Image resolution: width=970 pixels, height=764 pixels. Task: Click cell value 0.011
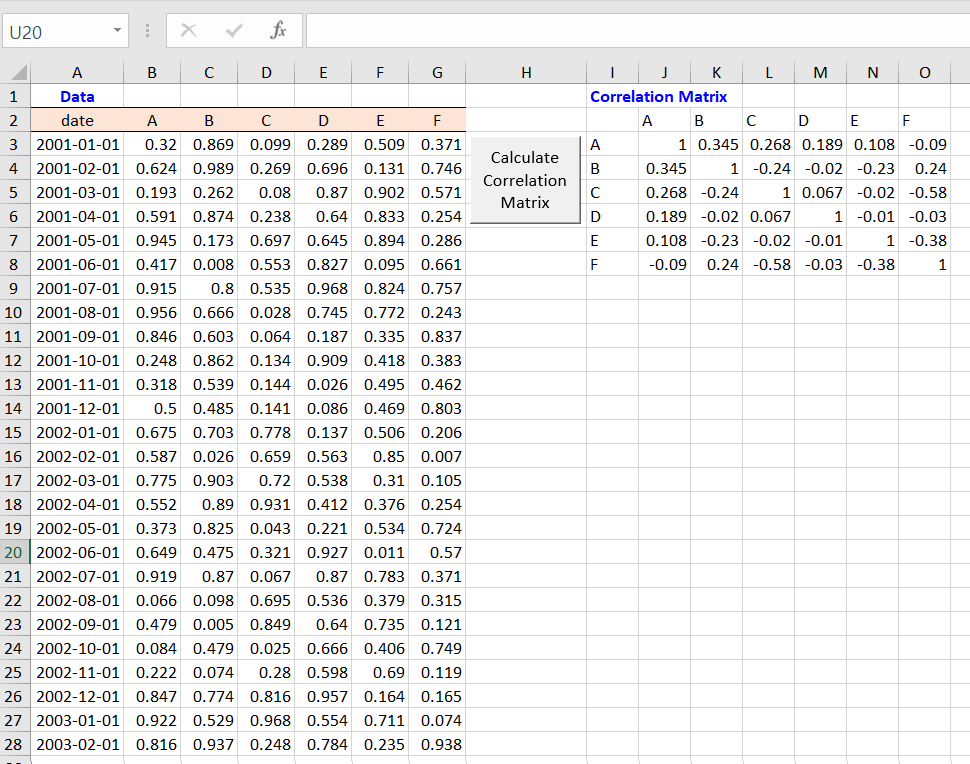click(380, 552)
